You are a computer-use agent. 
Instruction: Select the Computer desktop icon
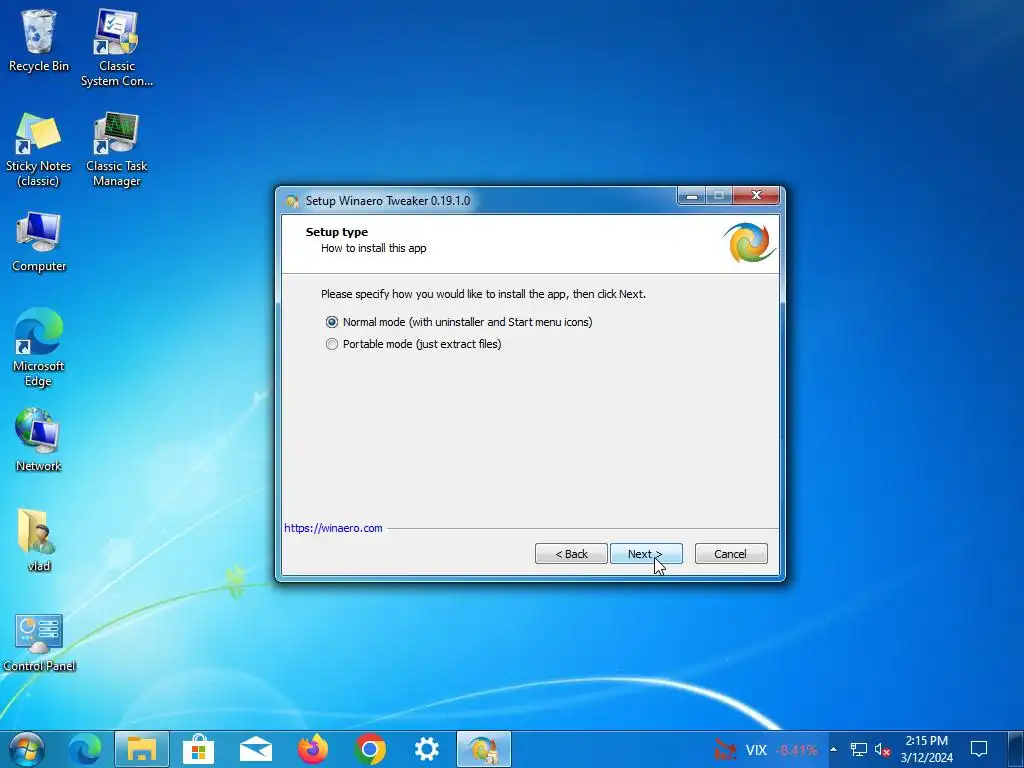coord(39,242)
